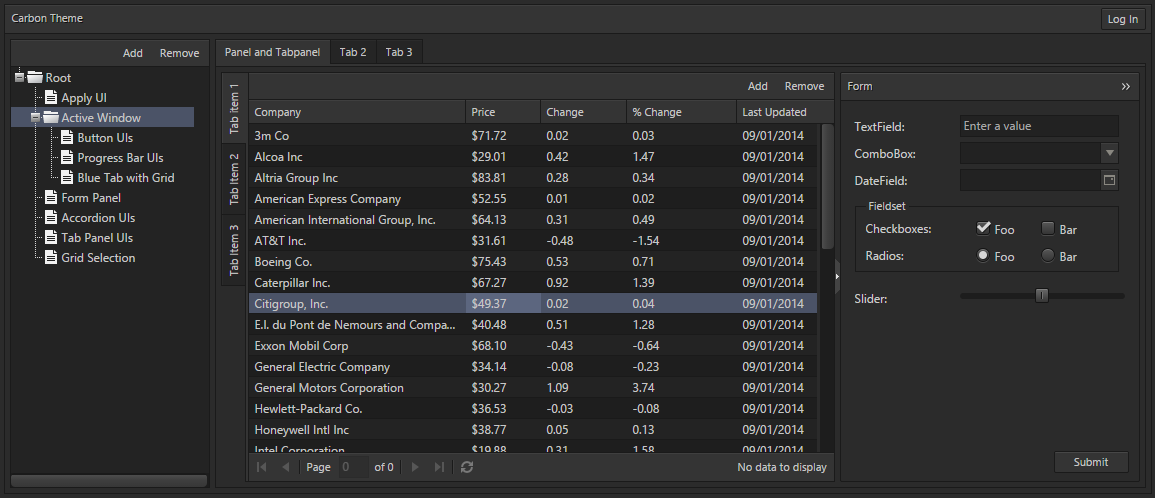Click the splitter collapse arrow beside Form

(838, 276)
